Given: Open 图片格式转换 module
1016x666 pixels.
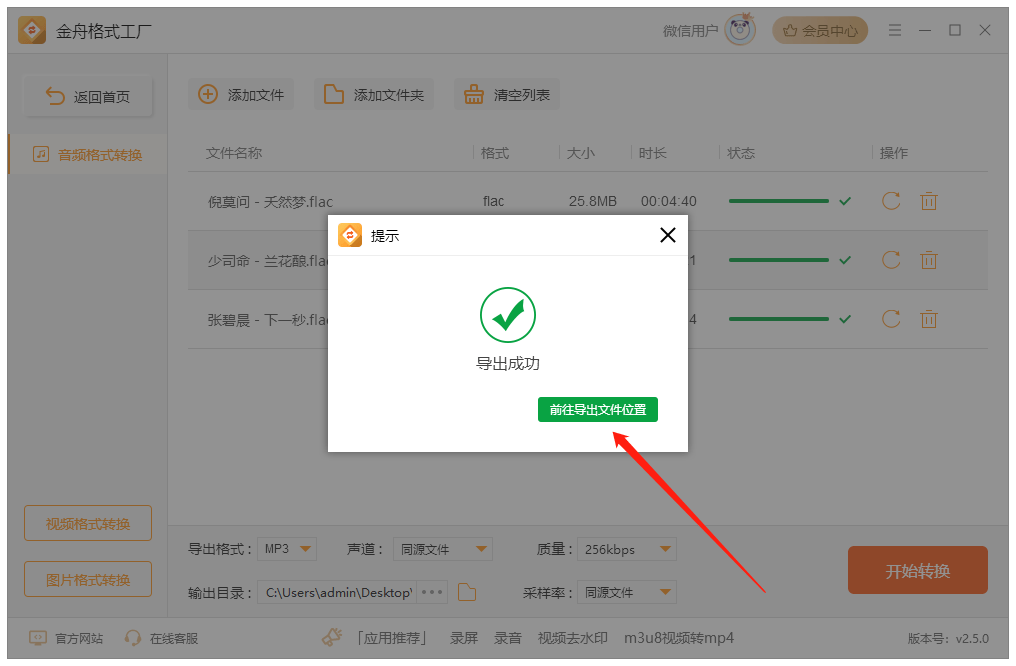Looking at the screenshot, I should pos(88,579).
